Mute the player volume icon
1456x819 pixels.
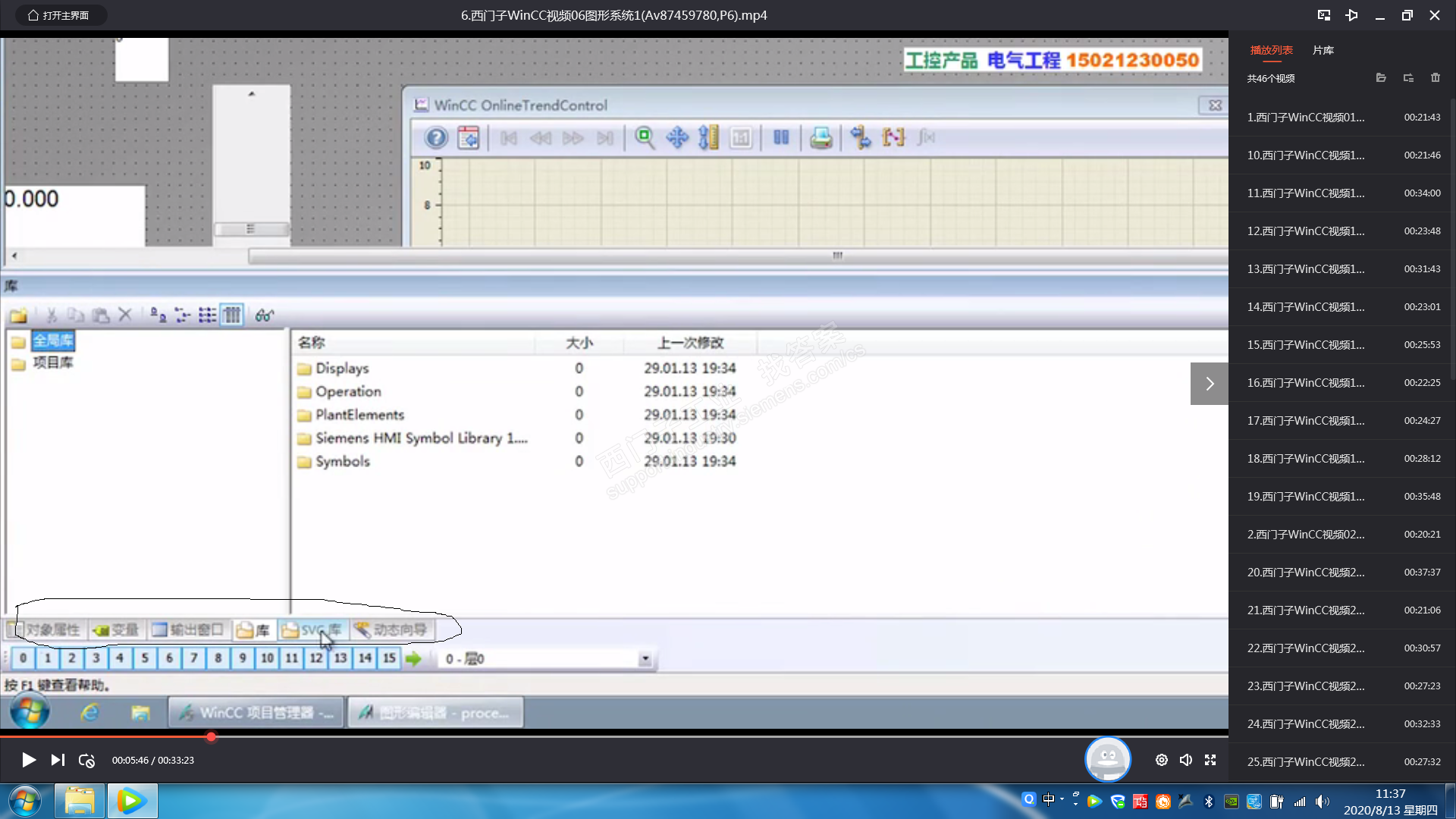point(1186,760)
